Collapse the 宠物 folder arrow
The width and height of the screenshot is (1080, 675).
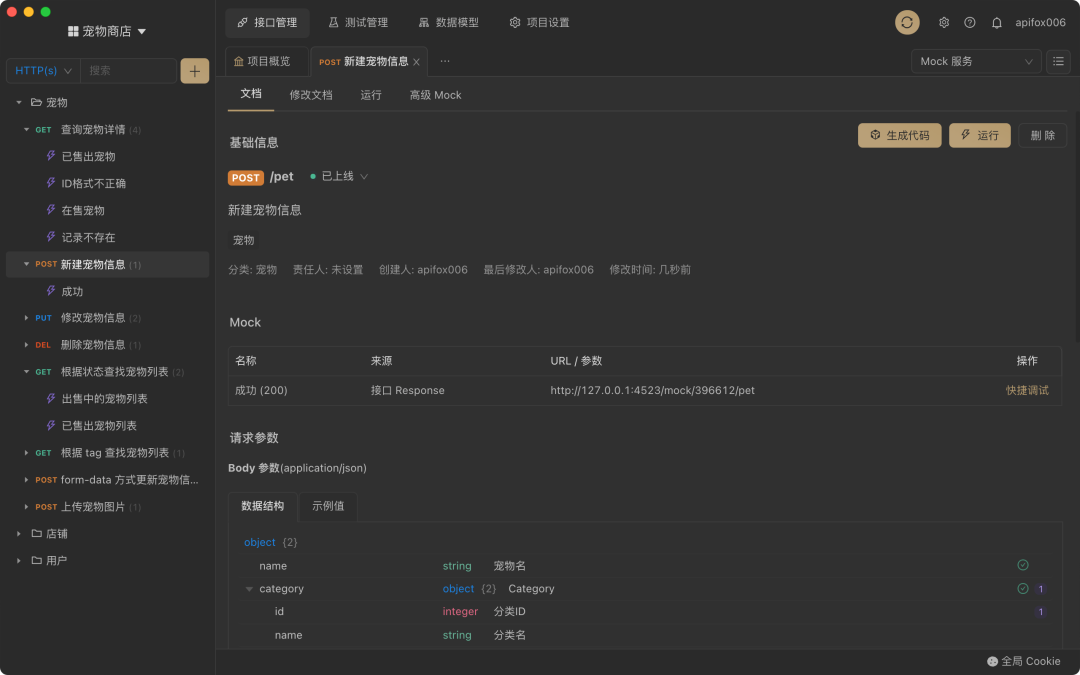[x=19, y=103]
